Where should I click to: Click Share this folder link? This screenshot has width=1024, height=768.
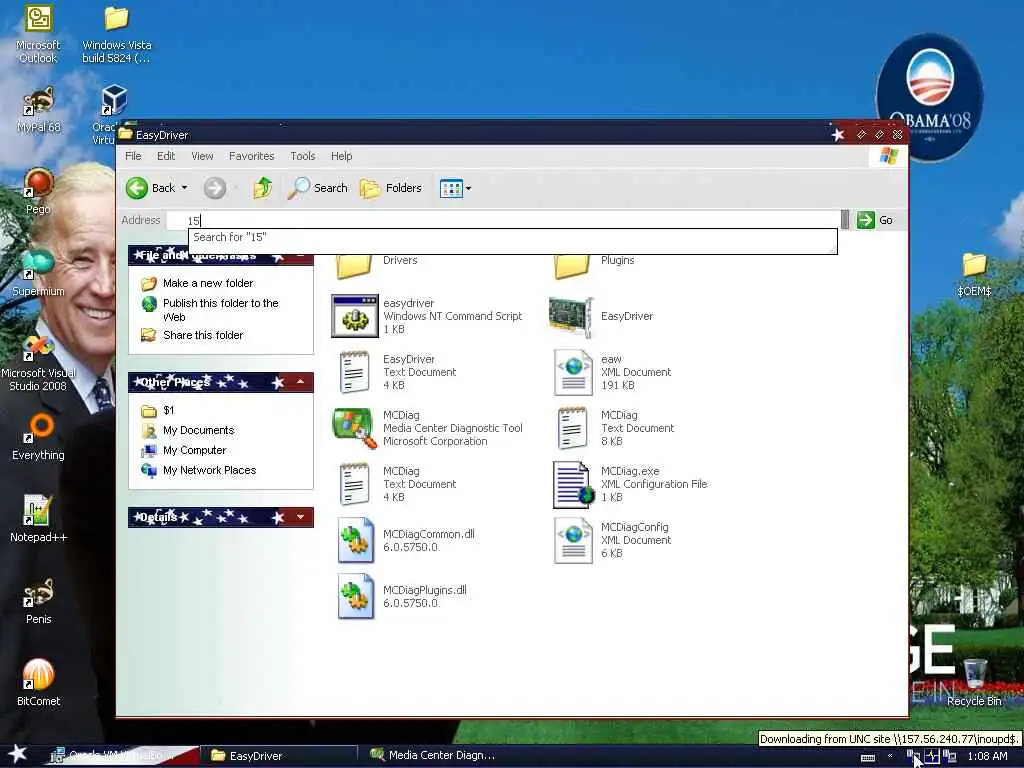(203, 335)
